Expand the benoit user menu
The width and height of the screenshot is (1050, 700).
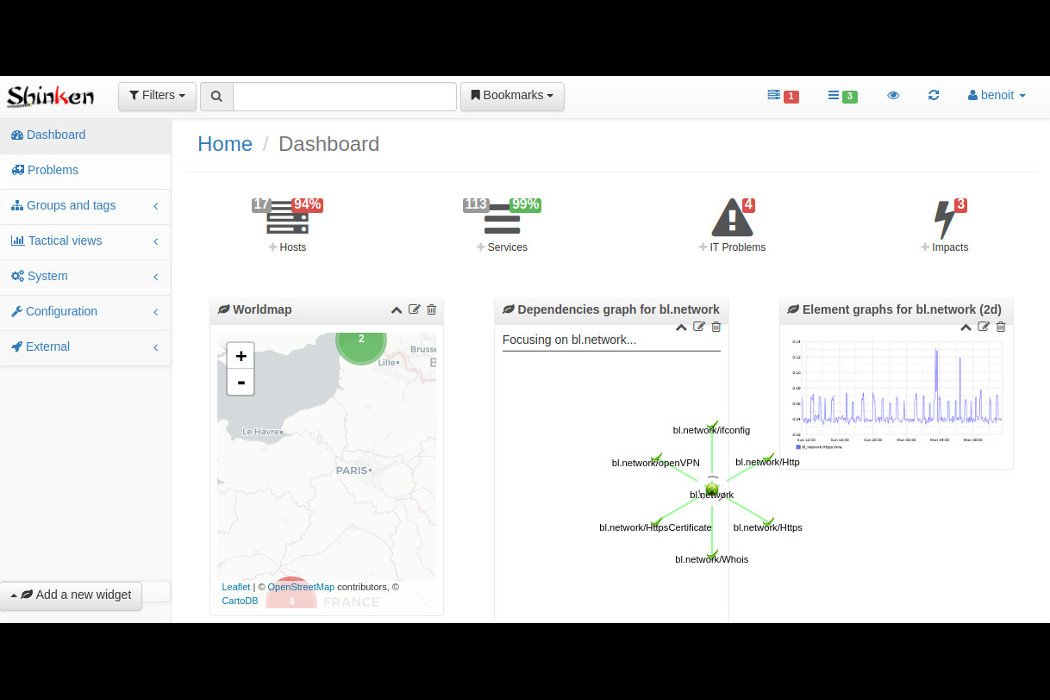point(996,95)
